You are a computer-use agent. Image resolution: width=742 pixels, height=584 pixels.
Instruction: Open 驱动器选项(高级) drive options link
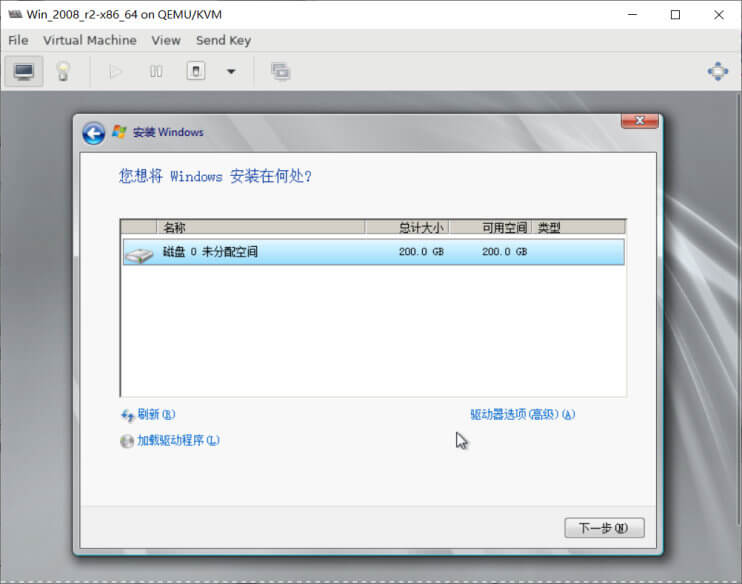point(522,415)
